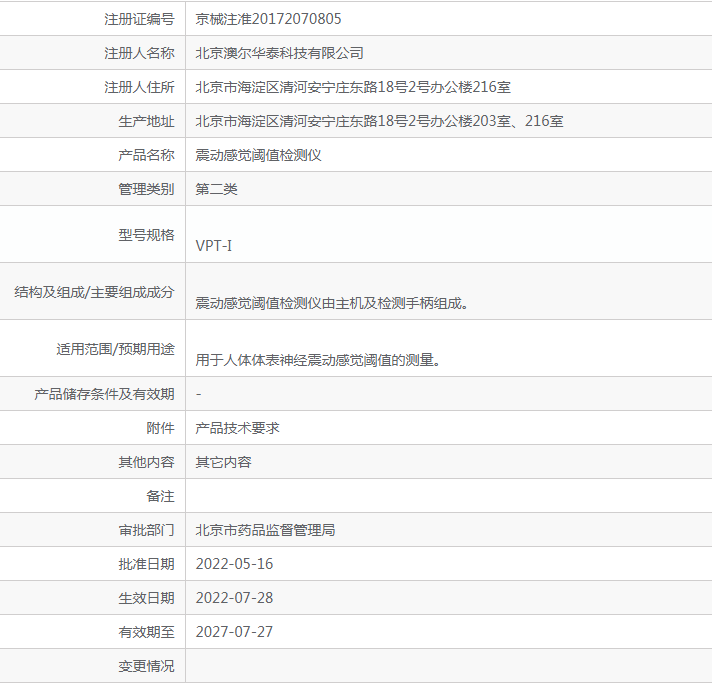Select management category value 第二类

point(216,189)
